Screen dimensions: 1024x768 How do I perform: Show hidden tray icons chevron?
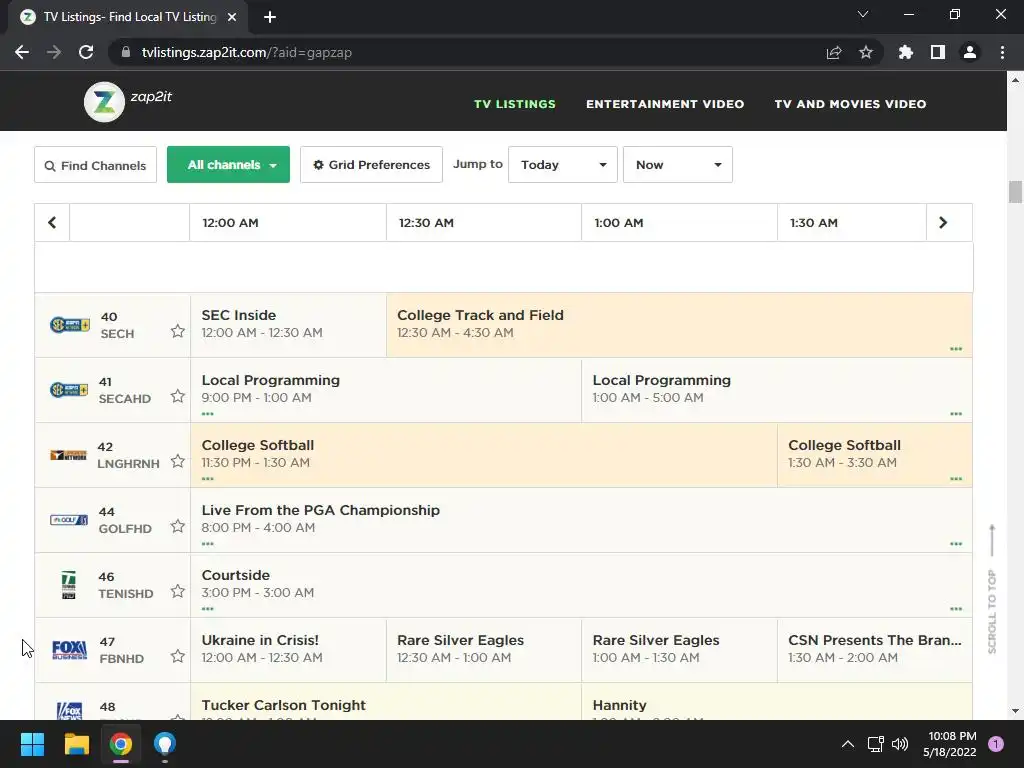[x=848, y=744]
